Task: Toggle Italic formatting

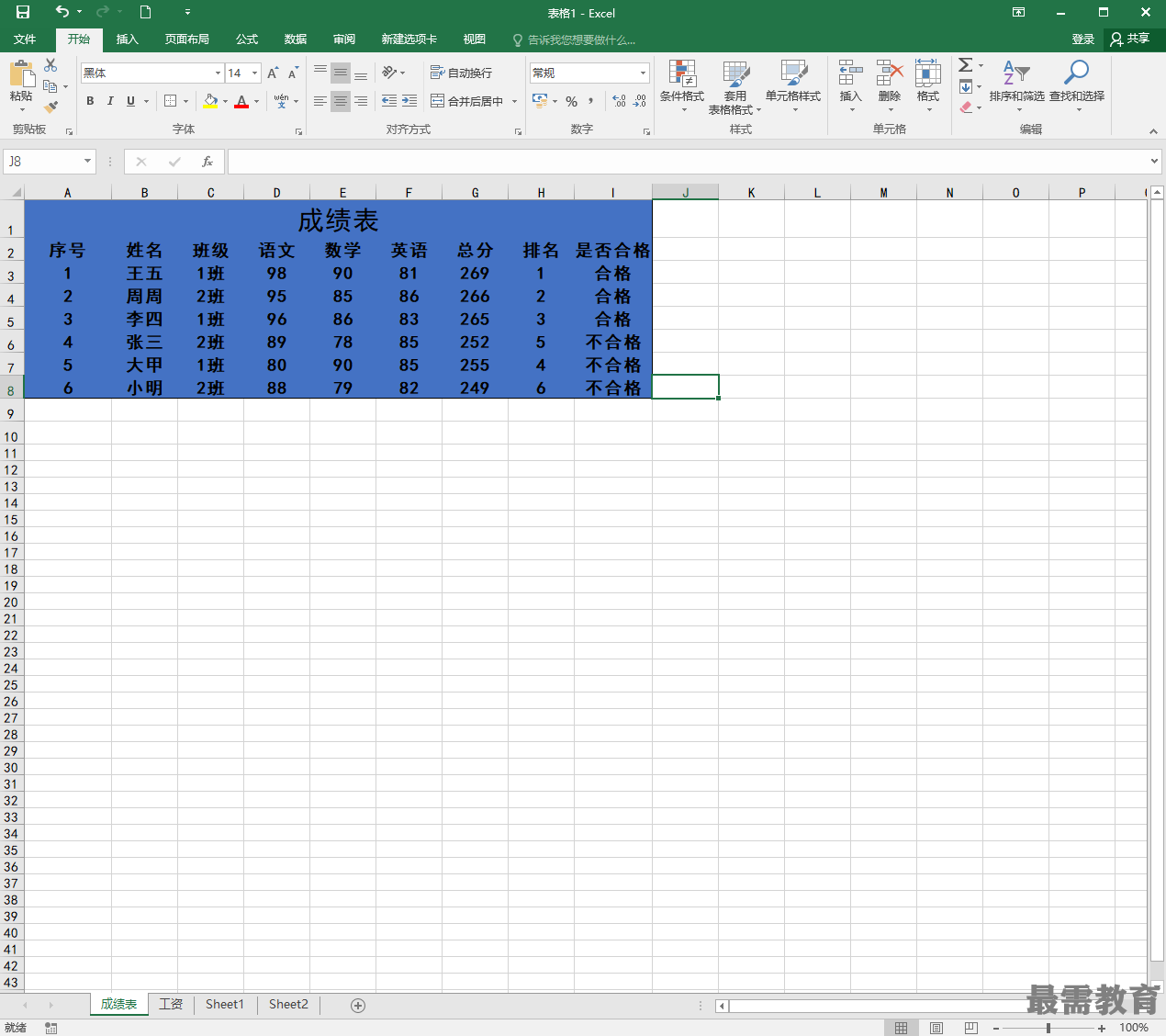Action: pyautogui.click(x=110, y=101)
